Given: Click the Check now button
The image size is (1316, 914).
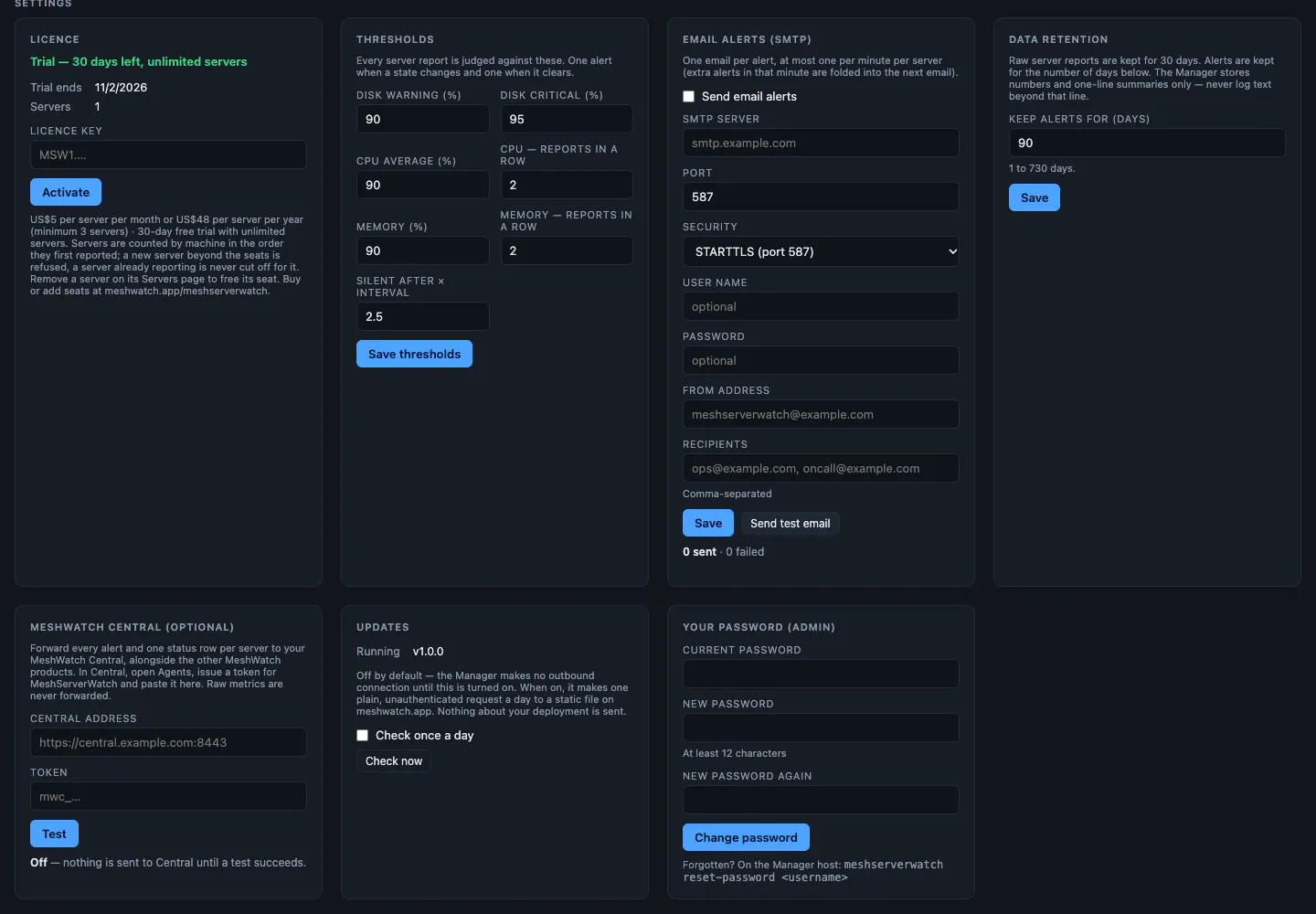Looking at the screenshot, I should coord(394,761).
